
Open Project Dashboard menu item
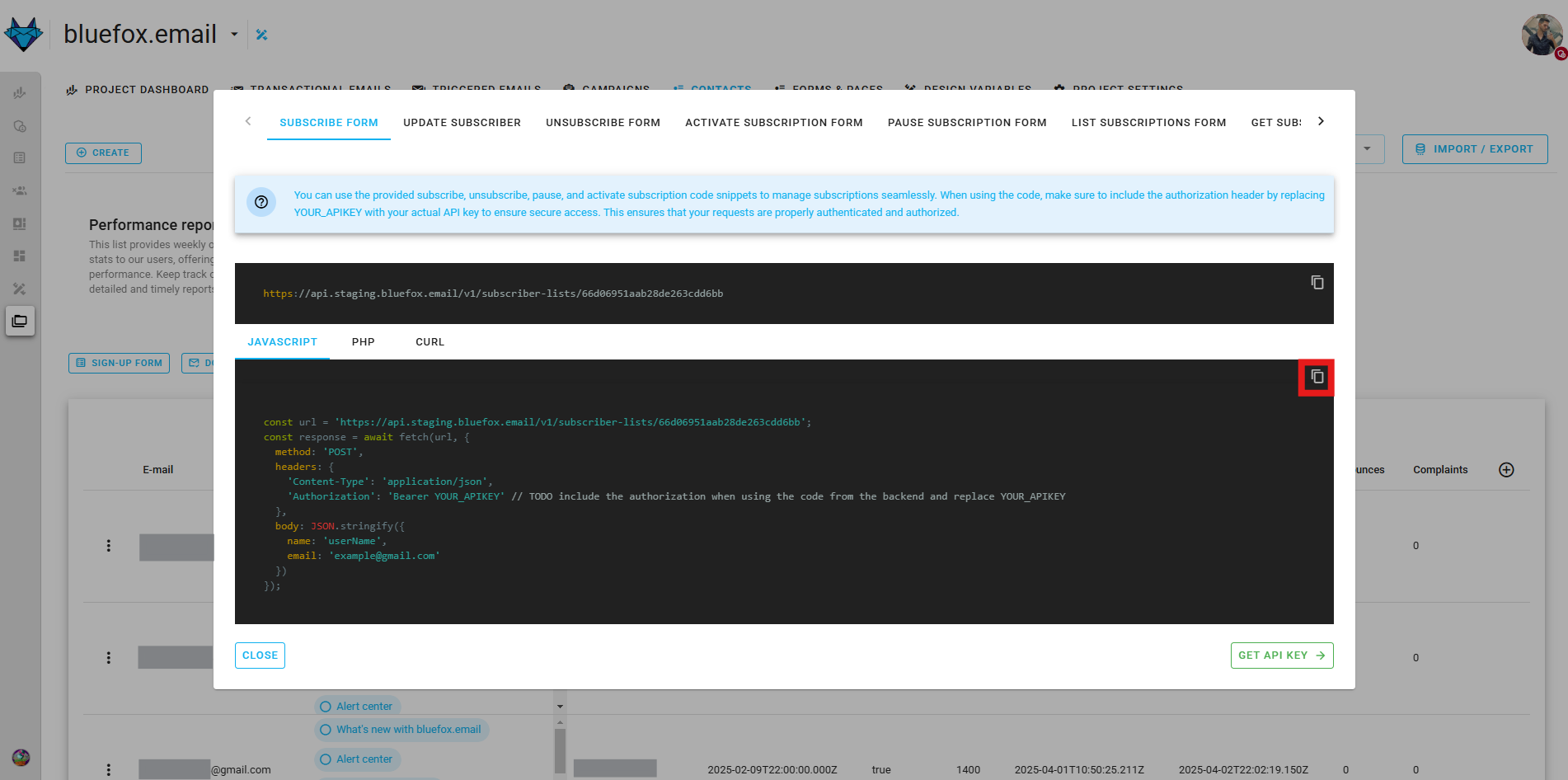pos(137,90)
